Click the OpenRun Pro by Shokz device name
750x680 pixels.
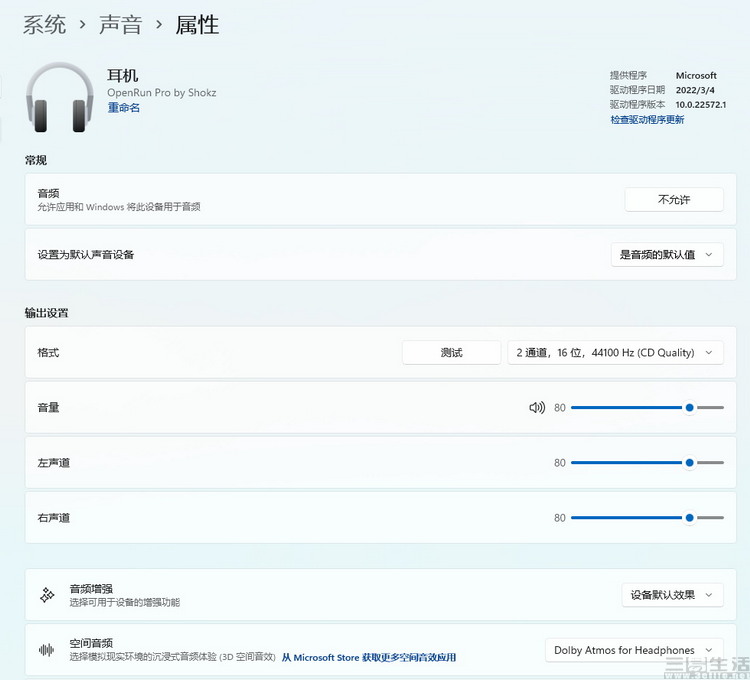pos(162,92)
